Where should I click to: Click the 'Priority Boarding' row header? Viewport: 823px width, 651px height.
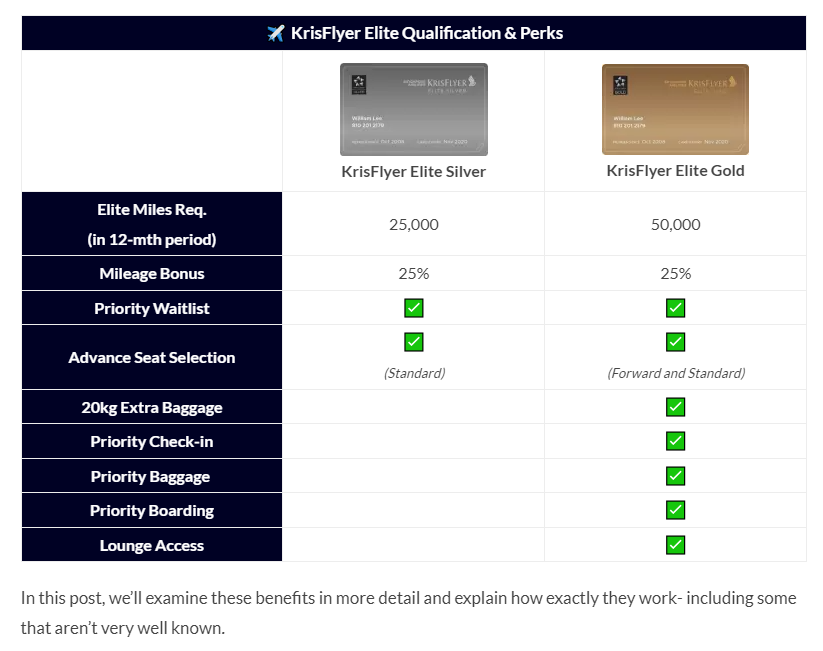[x=152, y=510]
